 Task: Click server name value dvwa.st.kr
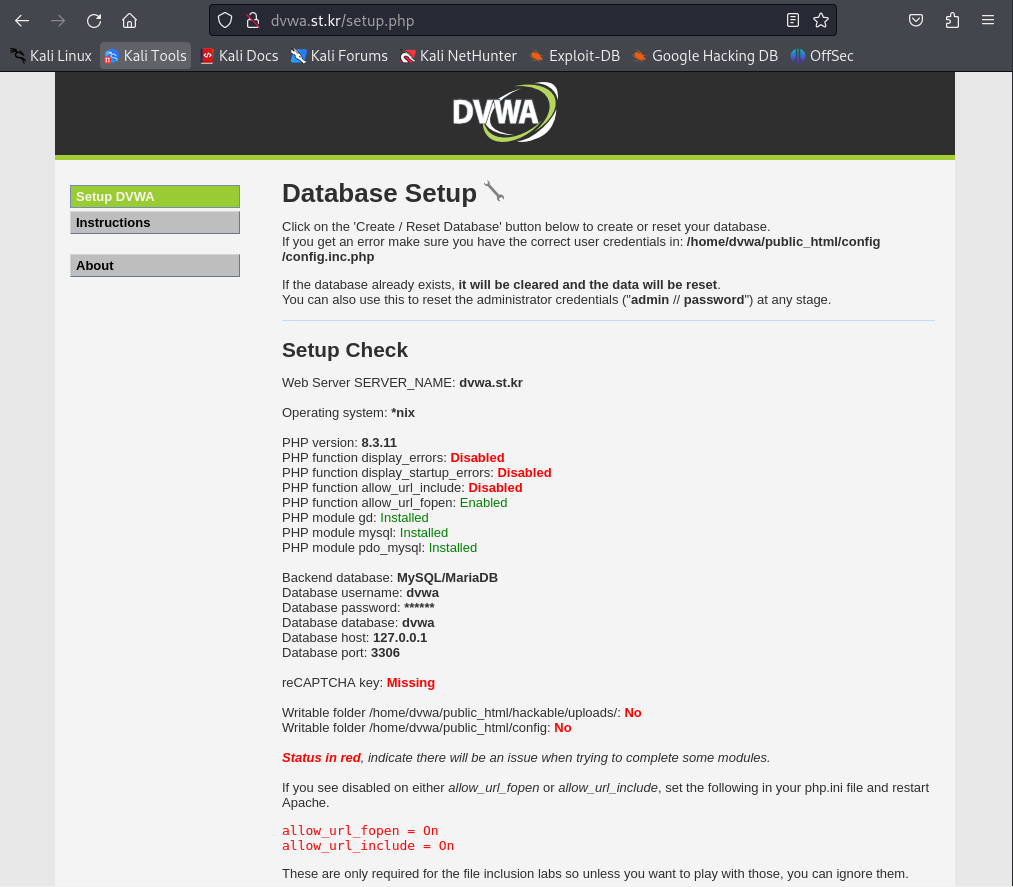(491, 382)
